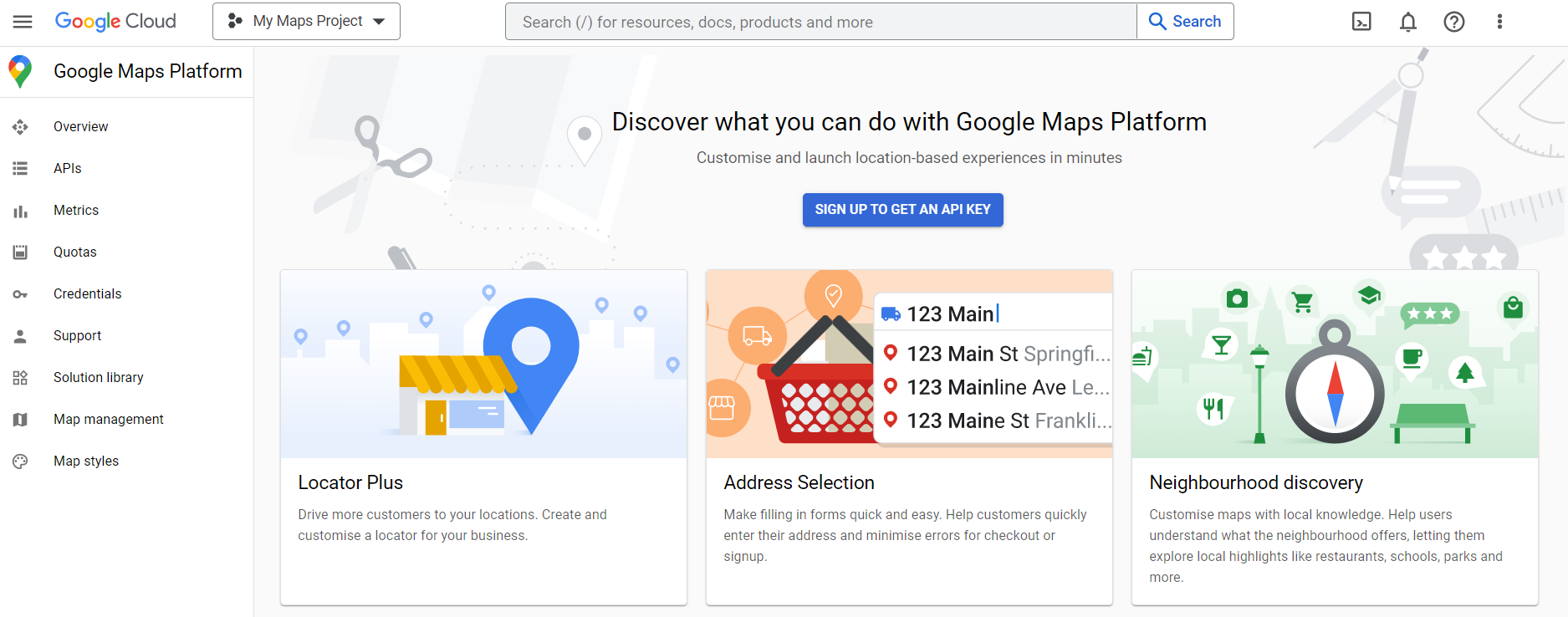1568x617 pixels.
Task: Click the dropdown arrow beside My Maps Project
Action: (380, 22)
